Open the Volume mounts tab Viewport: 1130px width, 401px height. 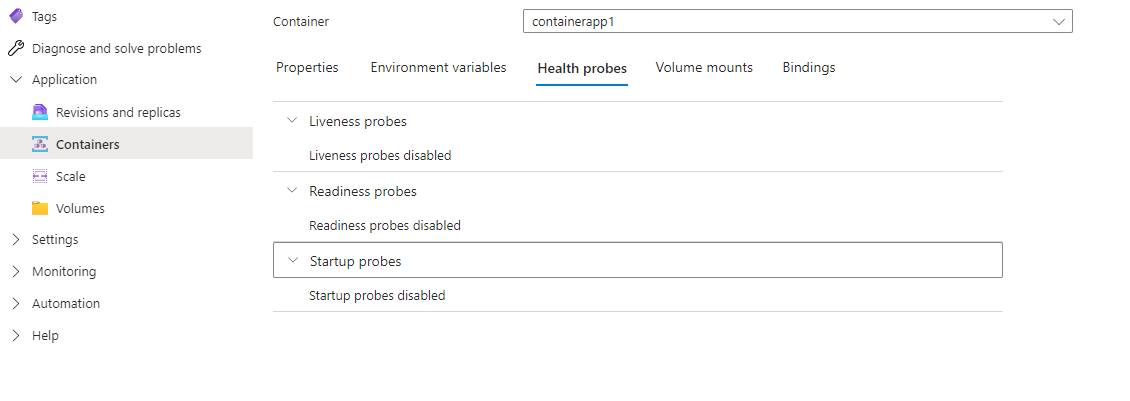pos(704,68)
